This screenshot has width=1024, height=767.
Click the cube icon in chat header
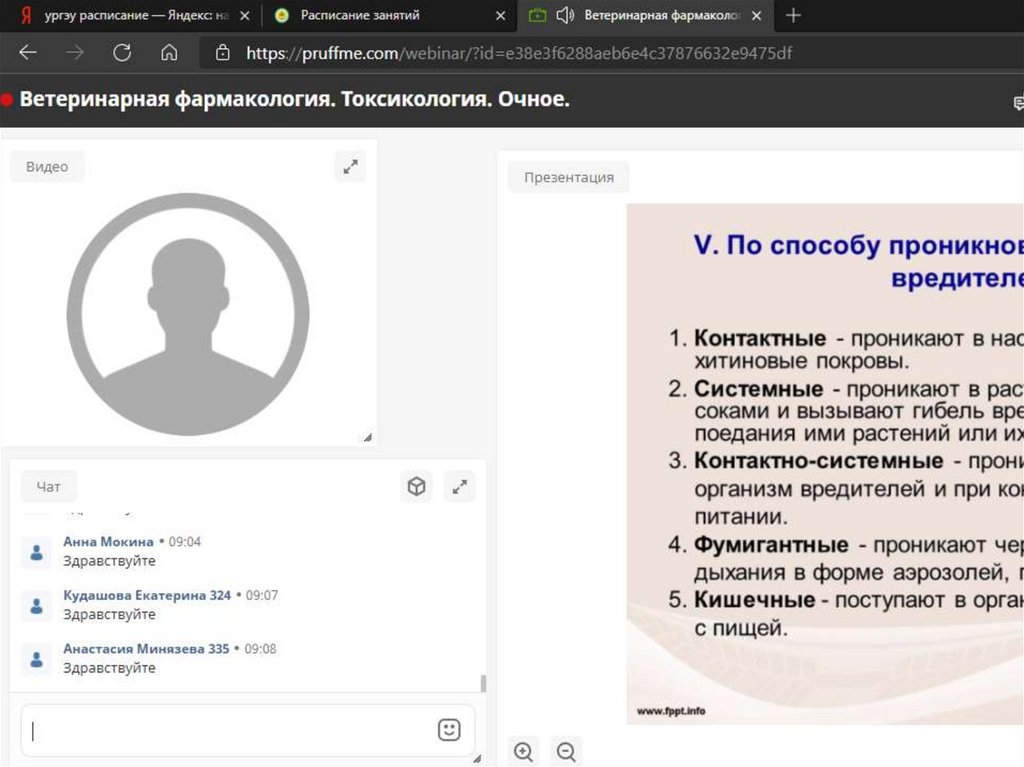pyautogui.click(x=416, y=487)
